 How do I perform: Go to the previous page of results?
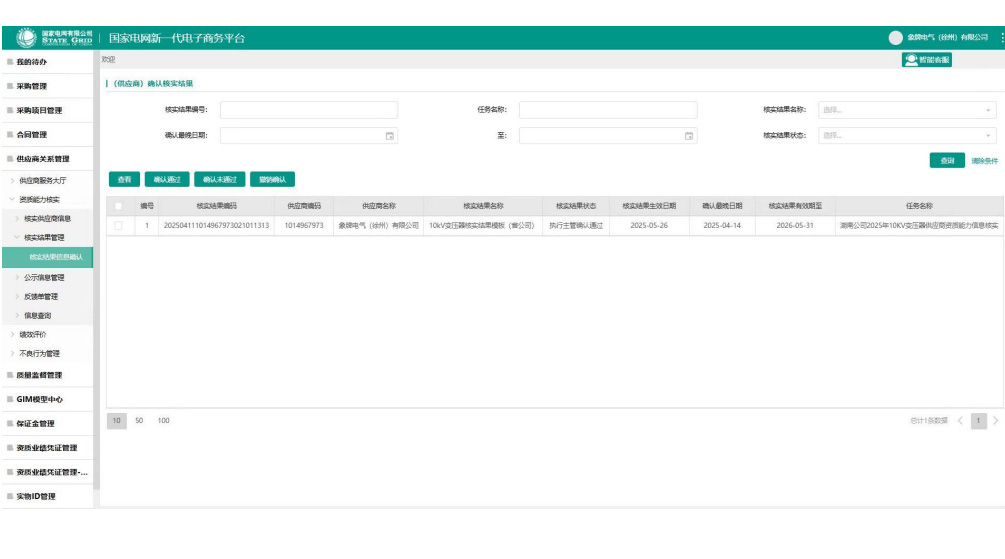961,421
